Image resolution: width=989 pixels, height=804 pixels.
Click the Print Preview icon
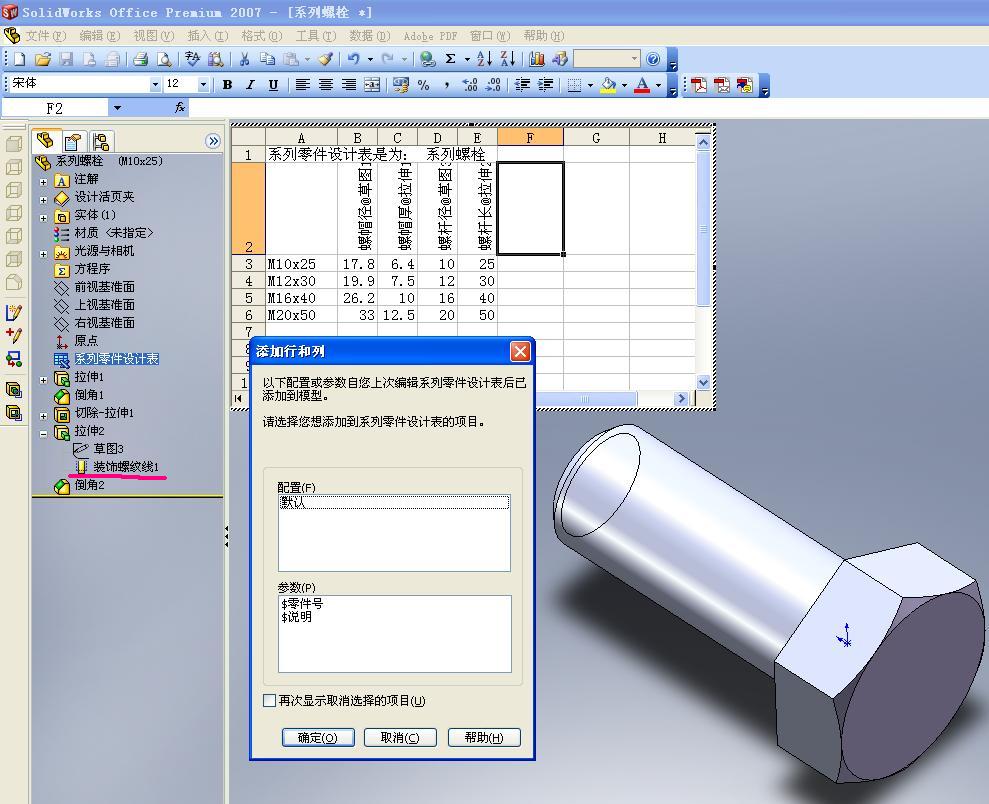(164, 59)
